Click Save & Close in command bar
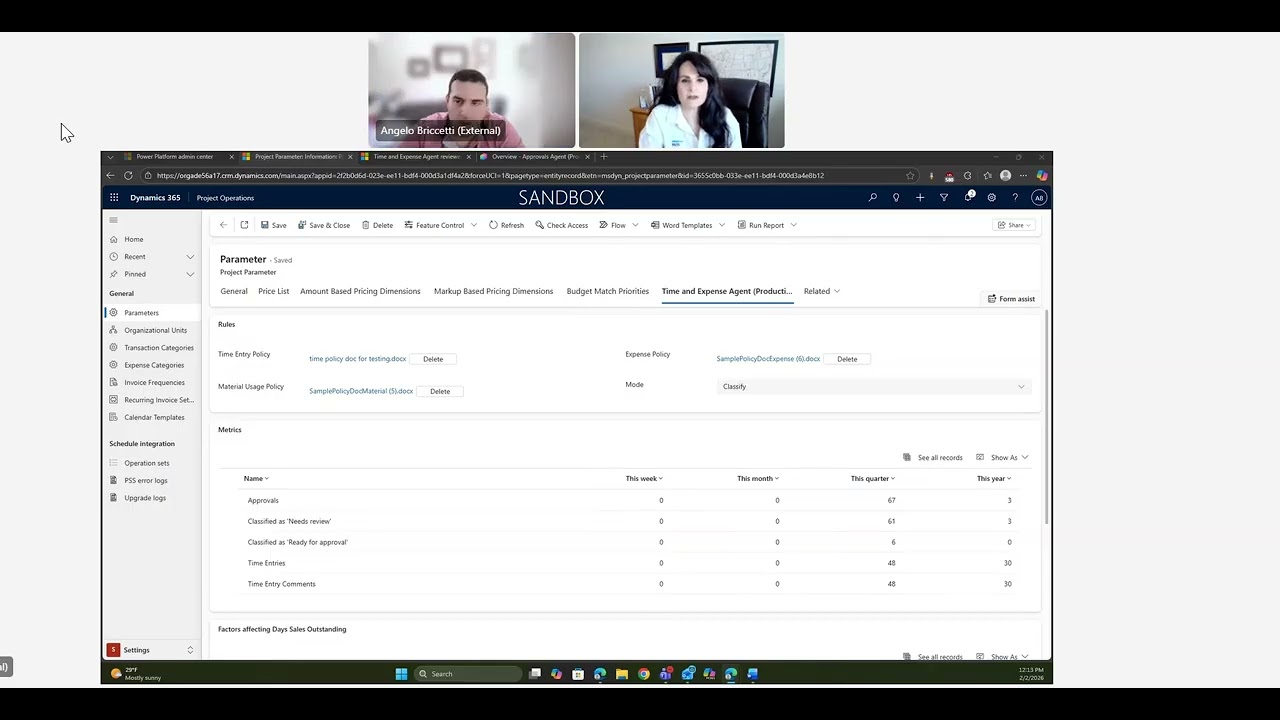The height and width of the screenshot is (720, 1280). pos(324,225)
